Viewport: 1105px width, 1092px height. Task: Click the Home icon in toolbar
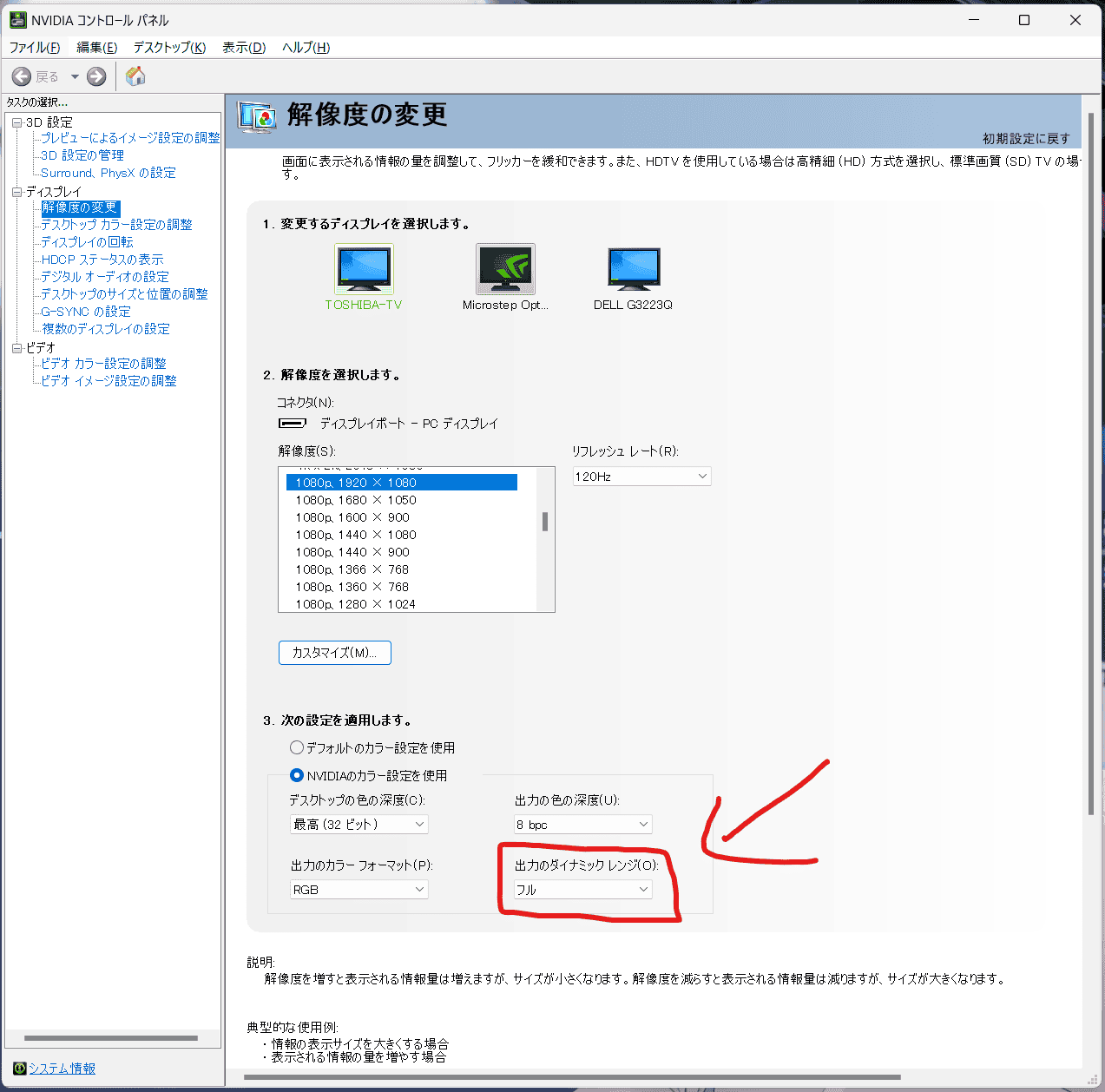(x=135, y=76)
